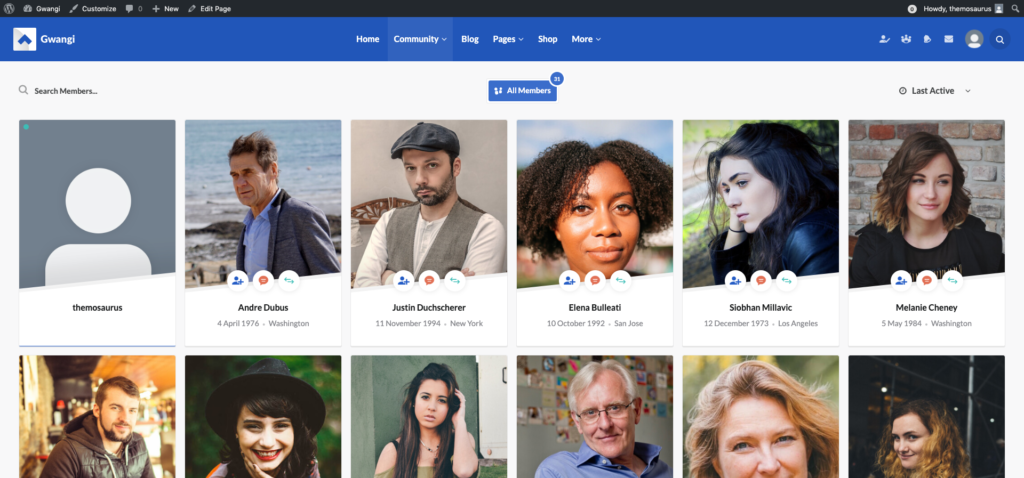Open Justin Duchscherer profile name link
The height and width of the screenshot is (478, 1024).
tap(429, 308)
